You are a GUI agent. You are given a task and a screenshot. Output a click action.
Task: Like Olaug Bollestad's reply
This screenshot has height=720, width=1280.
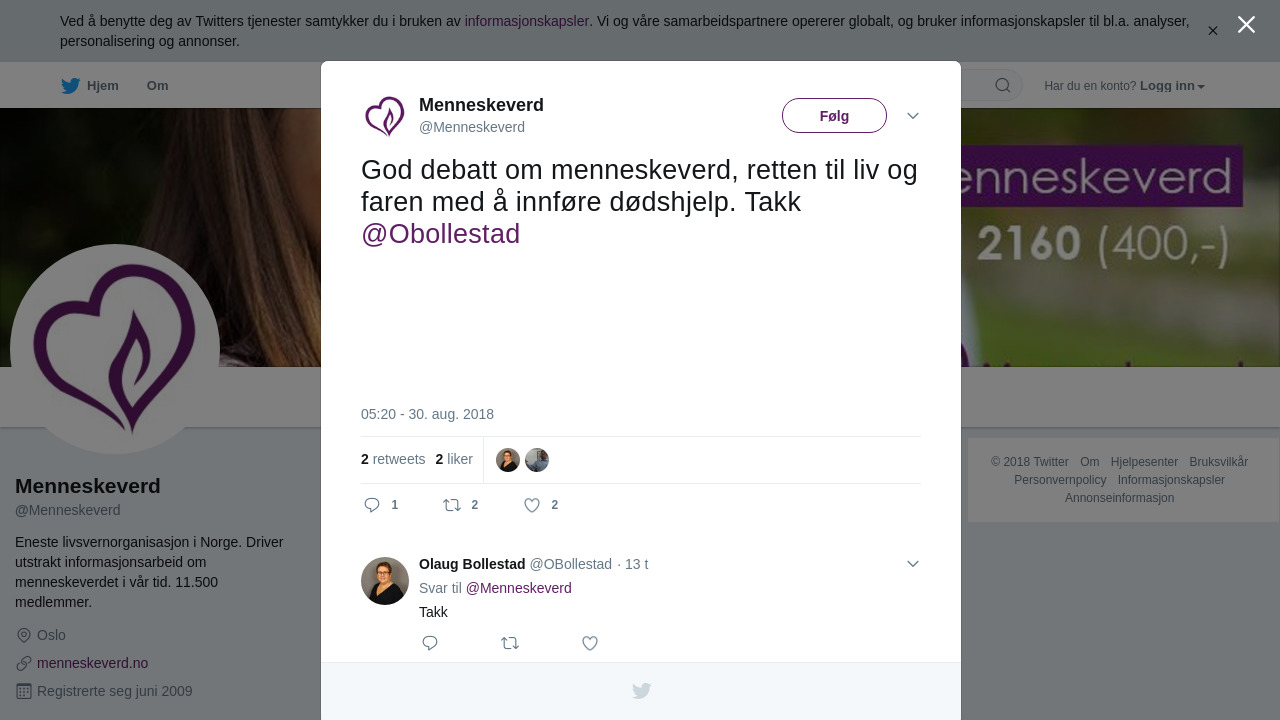coord(590,643)
